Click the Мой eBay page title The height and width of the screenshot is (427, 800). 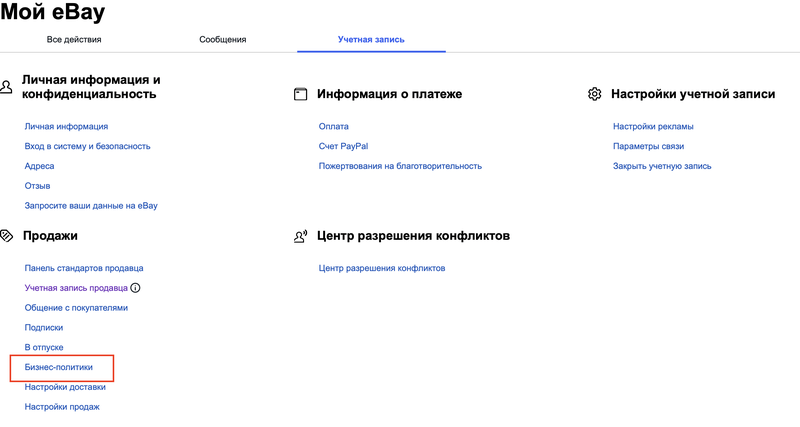click(53, 12)
